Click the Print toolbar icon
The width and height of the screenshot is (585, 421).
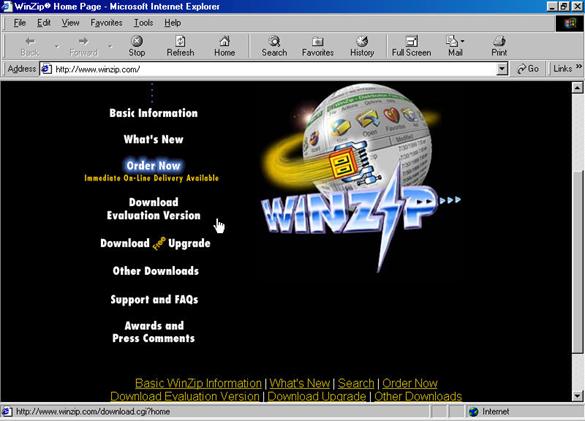tap(499, 46)
